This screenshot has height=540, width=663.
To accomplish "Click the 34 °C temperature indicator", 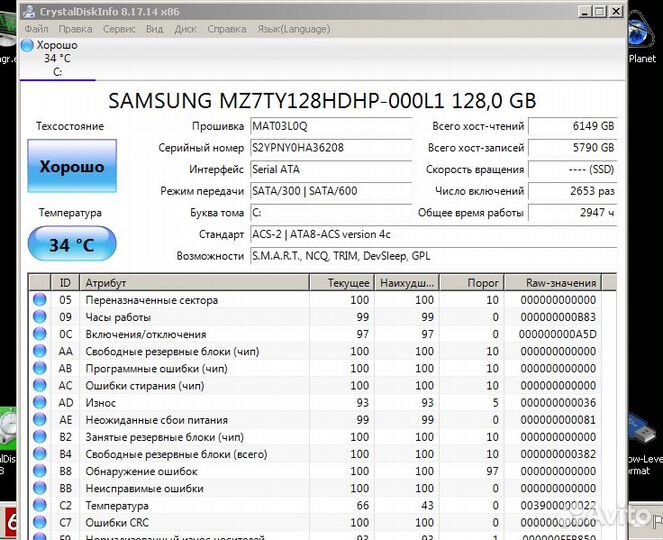I will coord(72,244).
